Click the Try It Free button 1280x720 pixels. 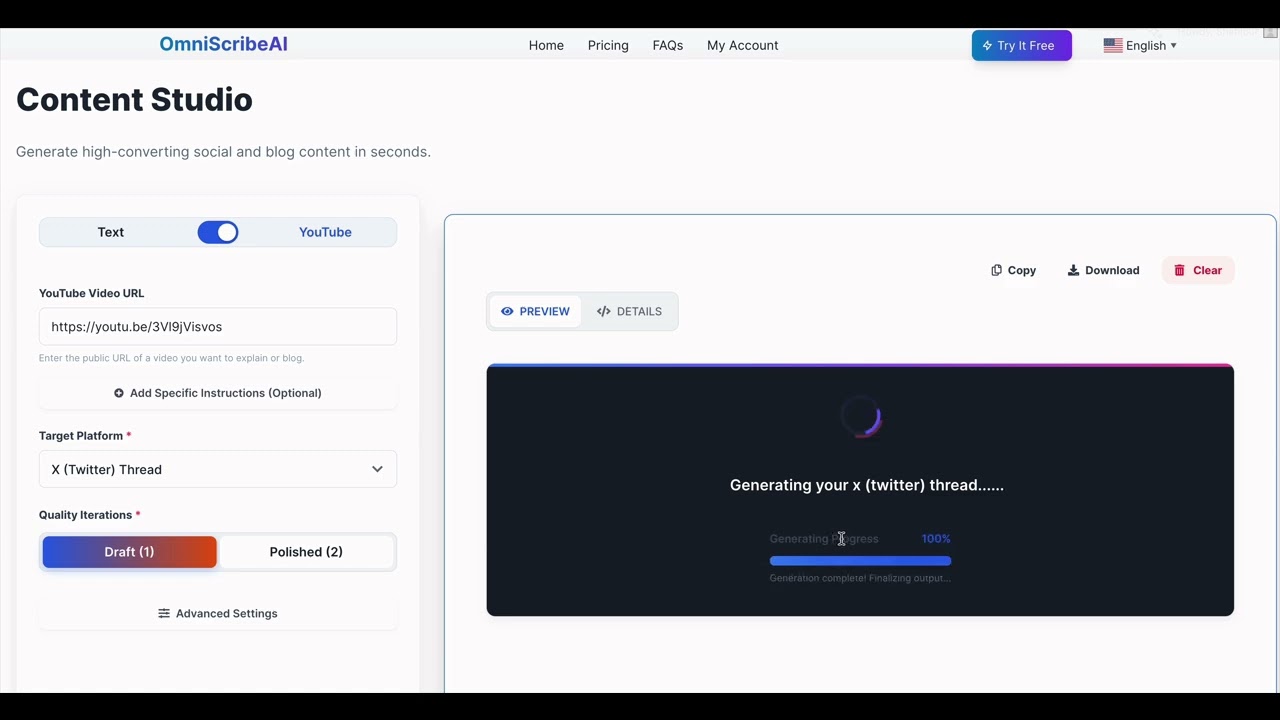tap(1021, 45)
